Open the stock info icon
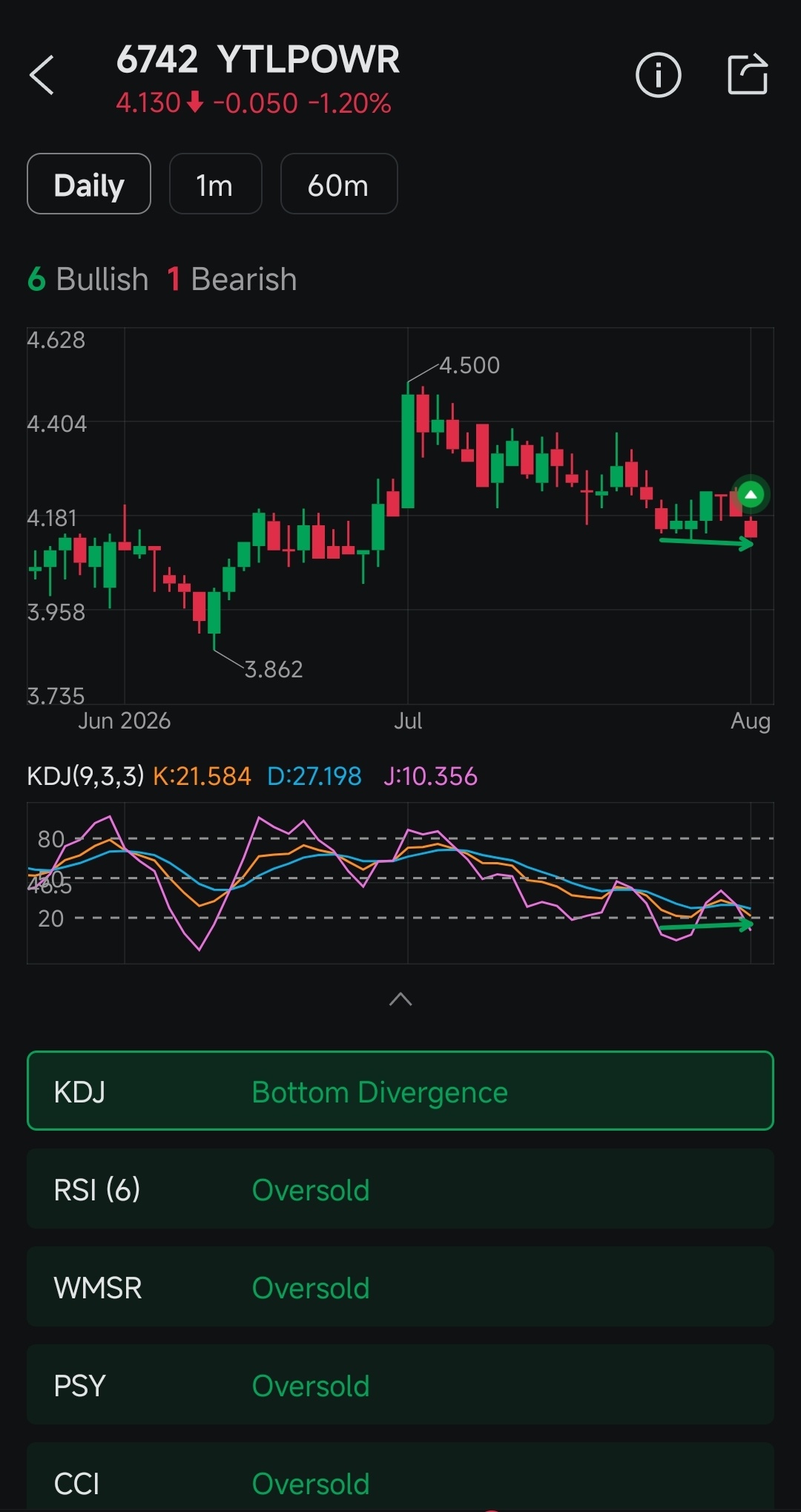Screen dimensions: 801x1512 click(x=658, y=75)
